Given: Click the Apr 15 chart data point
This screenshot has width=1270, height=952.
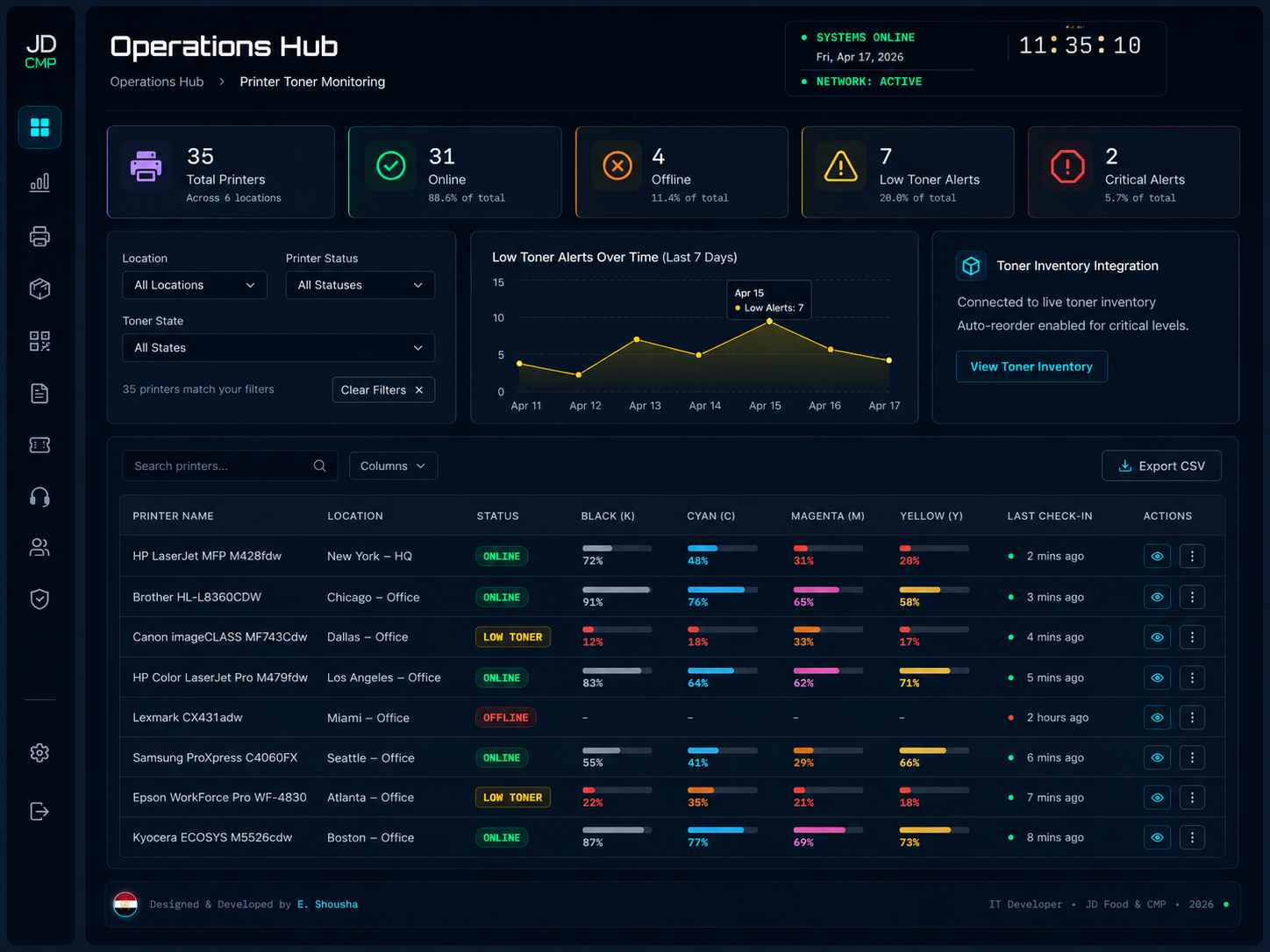Looking at the screenshot, I should 770,322.
